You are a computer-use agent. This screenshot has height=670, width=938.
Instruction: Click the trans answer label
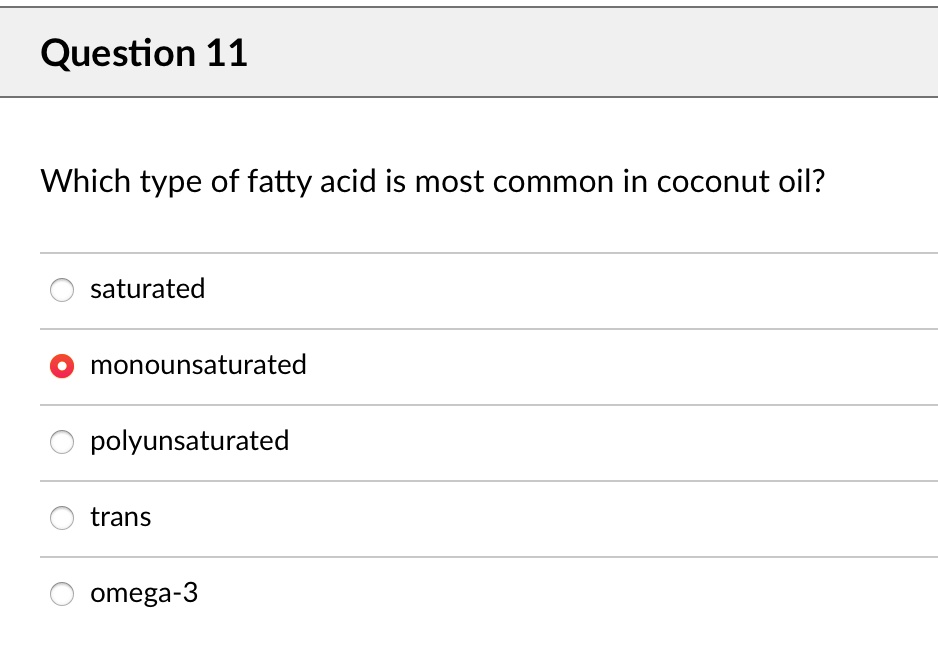[120, 518]
